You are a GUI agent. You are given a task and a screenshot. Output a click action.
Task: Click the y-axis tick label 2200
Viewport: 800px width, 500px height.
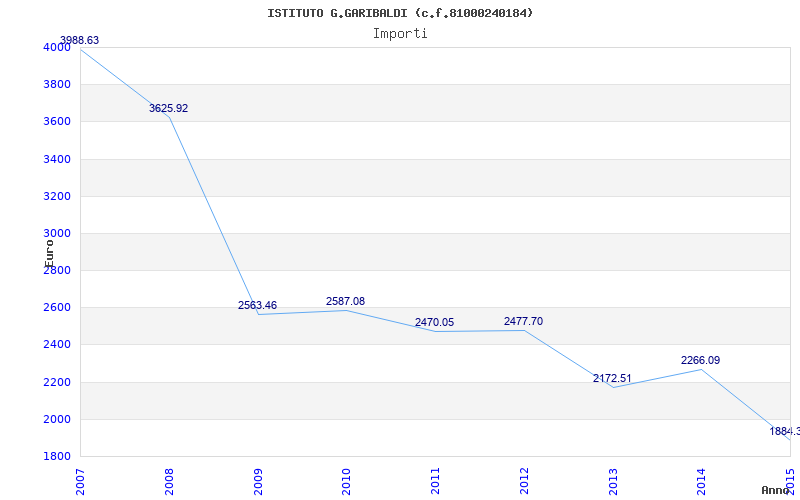tap(57, 382)
